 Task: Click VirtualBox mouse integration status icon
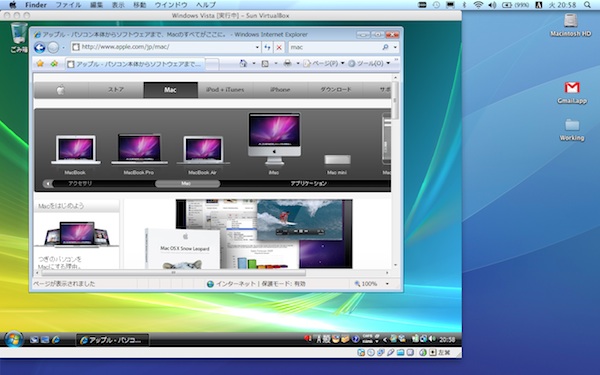422,352
